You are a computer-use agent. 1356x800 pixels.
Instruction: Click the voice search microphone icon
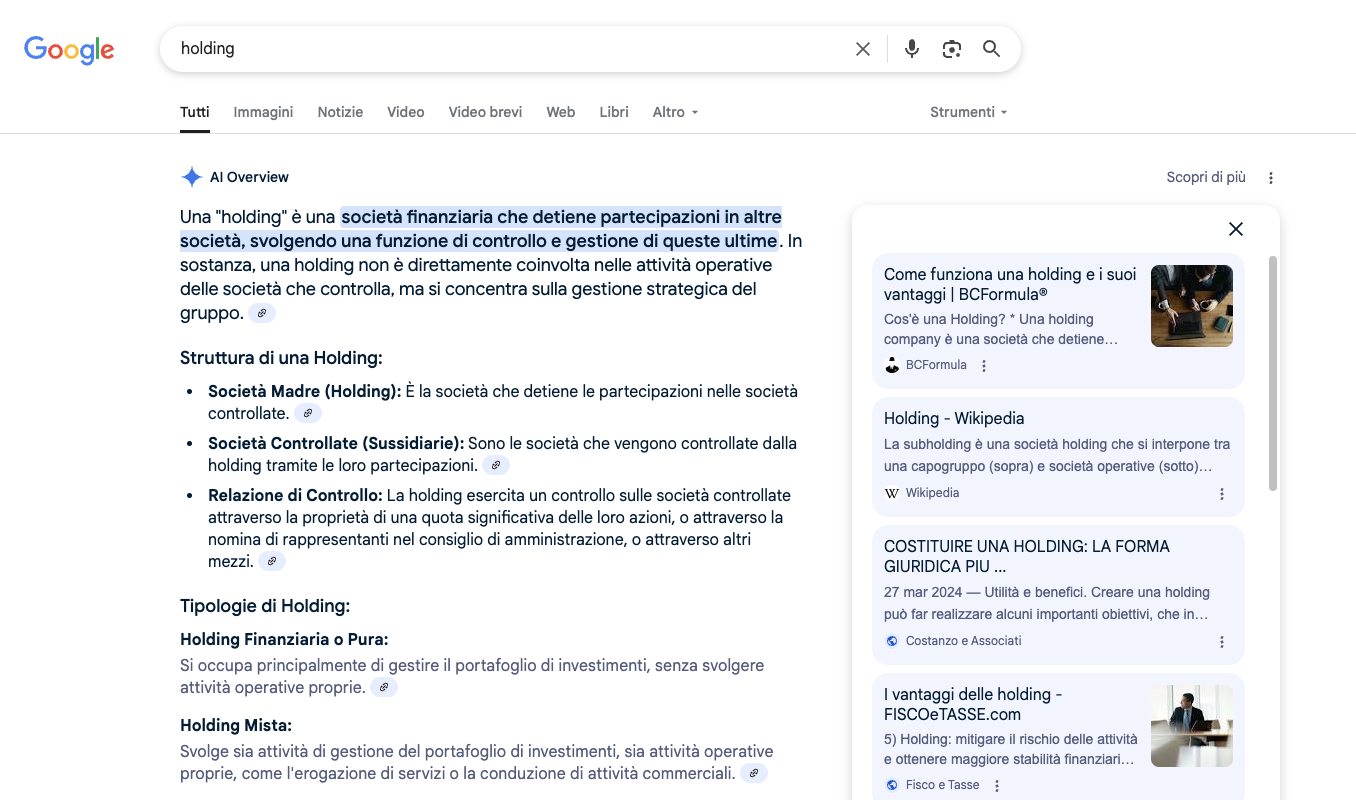(911, 49)
